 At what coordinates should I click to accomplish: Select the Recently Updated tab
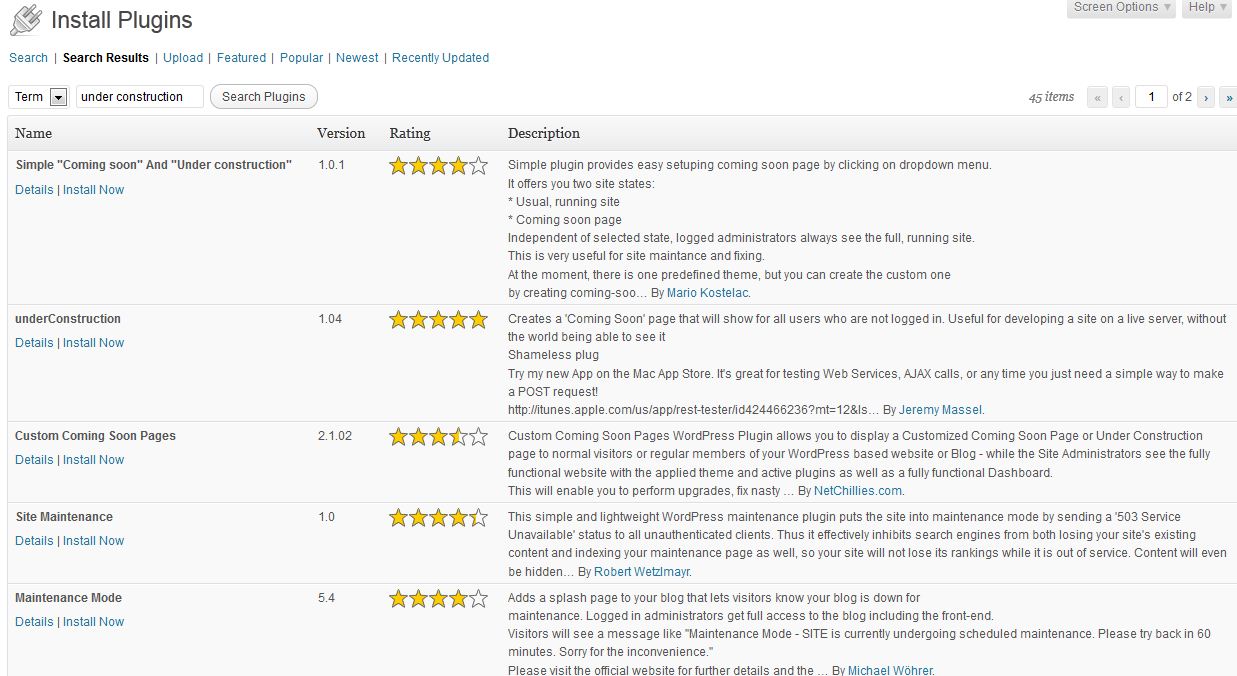tap(440, 58)
